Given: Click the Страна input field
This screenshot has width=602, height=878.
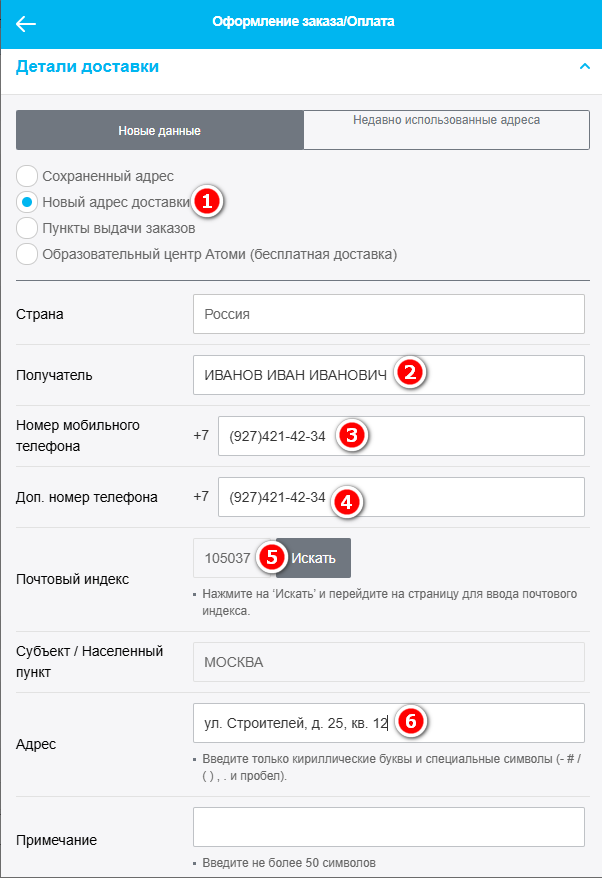Looking at the screenshot, I should coord(388,314).
